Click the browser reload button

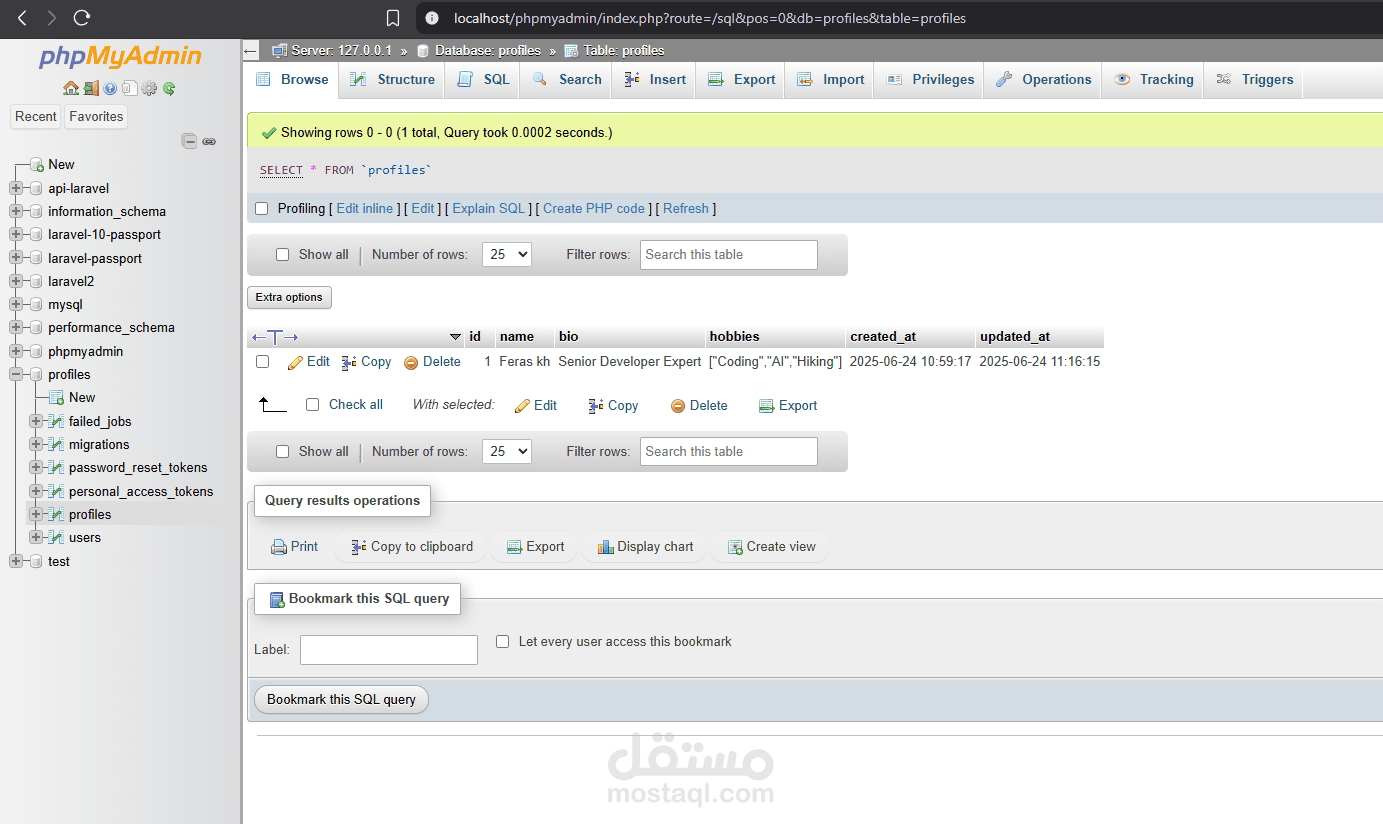[82, 18]
